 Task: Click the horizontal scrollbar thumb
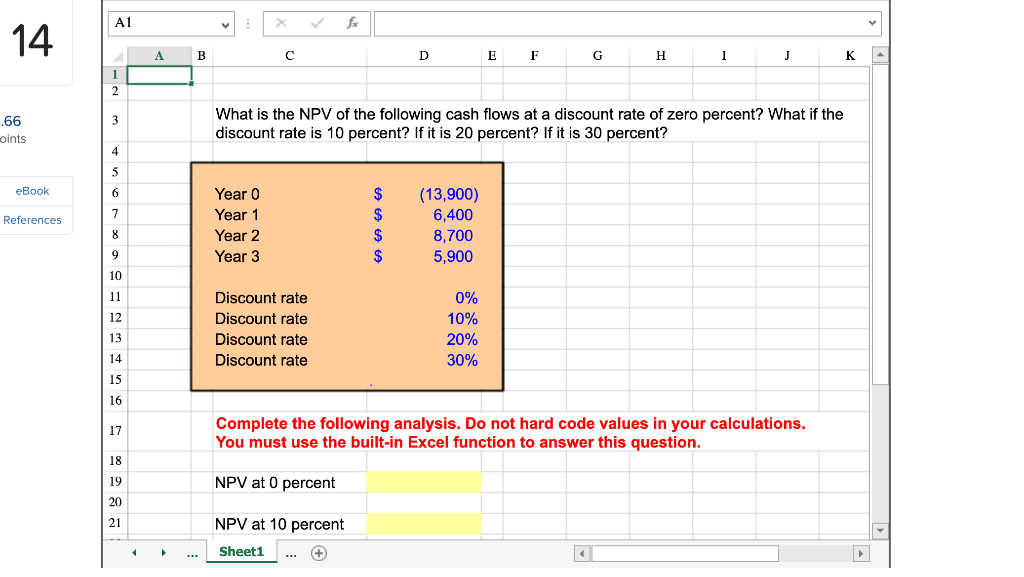685,554
